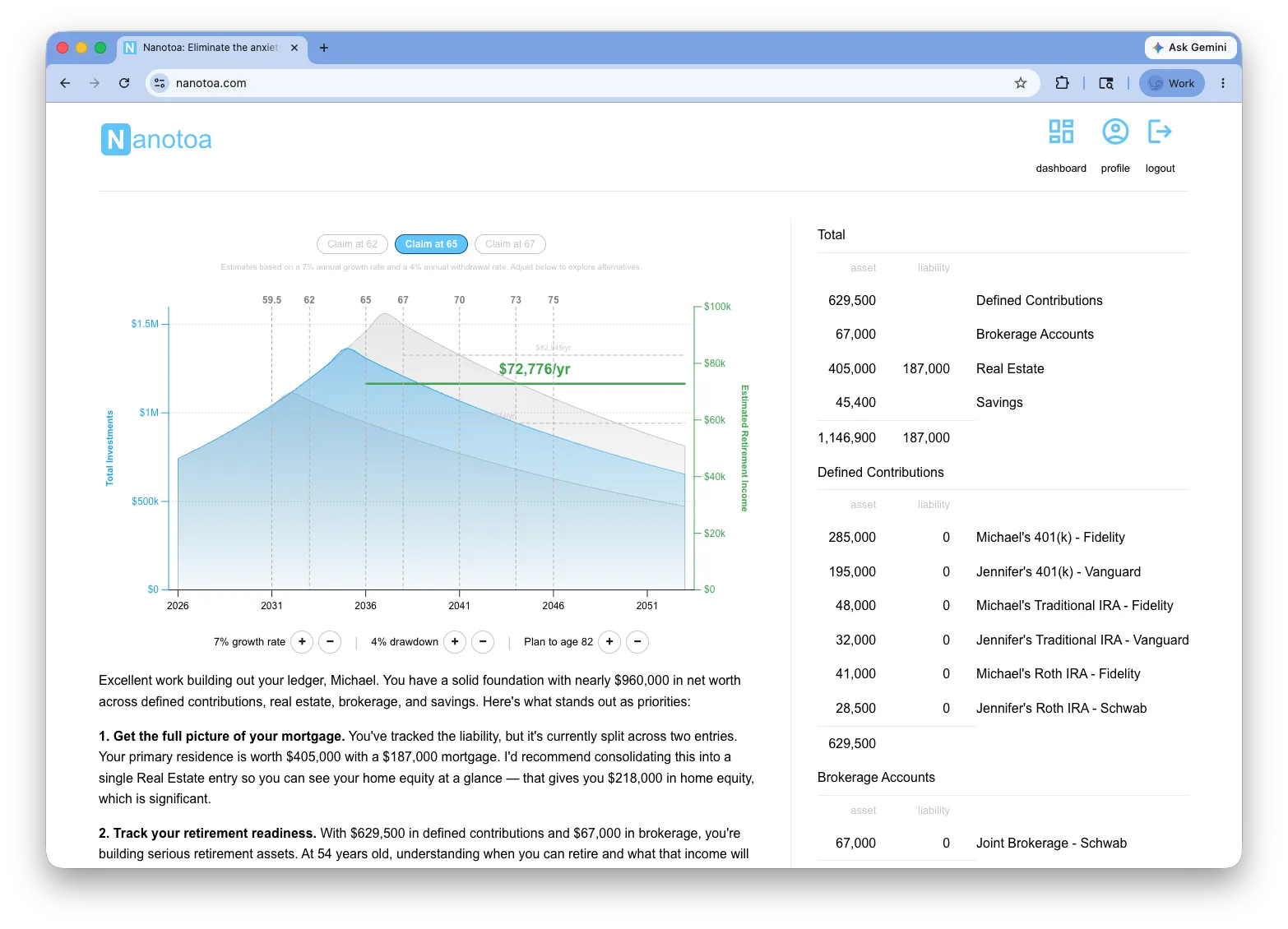Switch to the Nanotoa browser tab
The width and height of the screenshot is (1288, 929).
[x=211, y=48]
